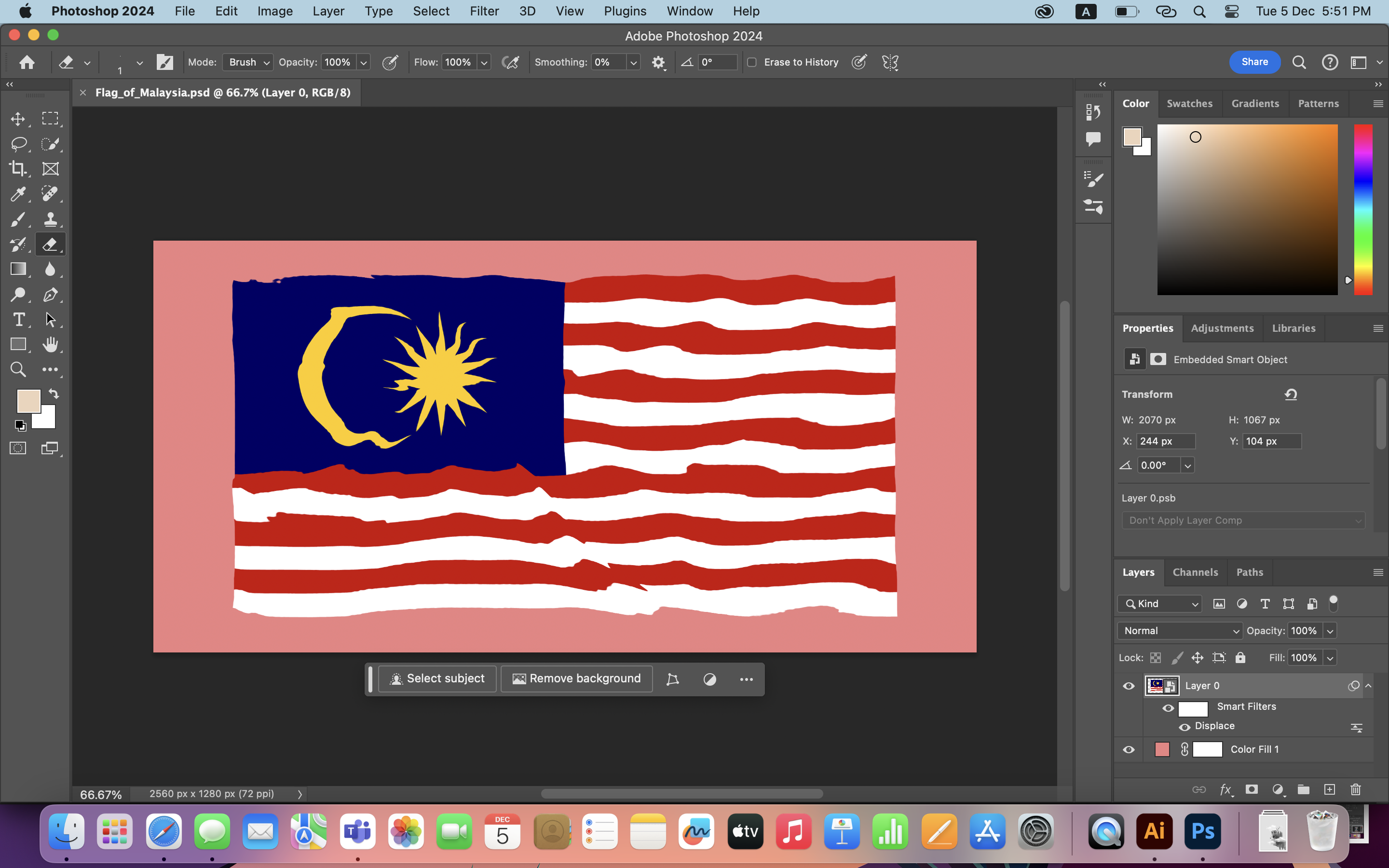The height and width of the screenshot is (868, 1389).
Task: Toggle visibility of the Displace filter
Action: [x=1184, y=727]
